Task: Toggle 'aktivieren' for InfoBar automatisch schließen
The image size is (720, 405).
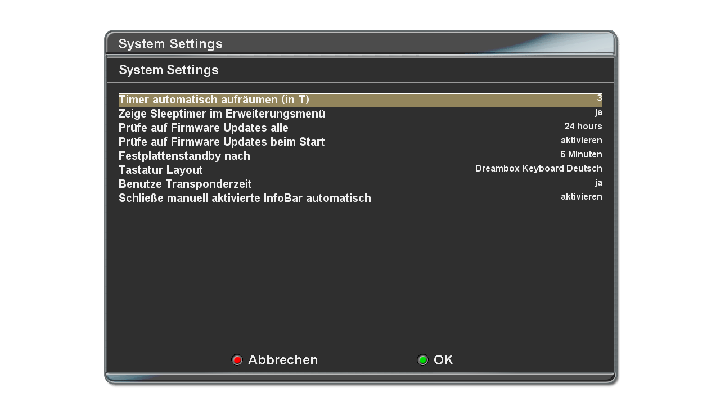Action: click(581, 197)
